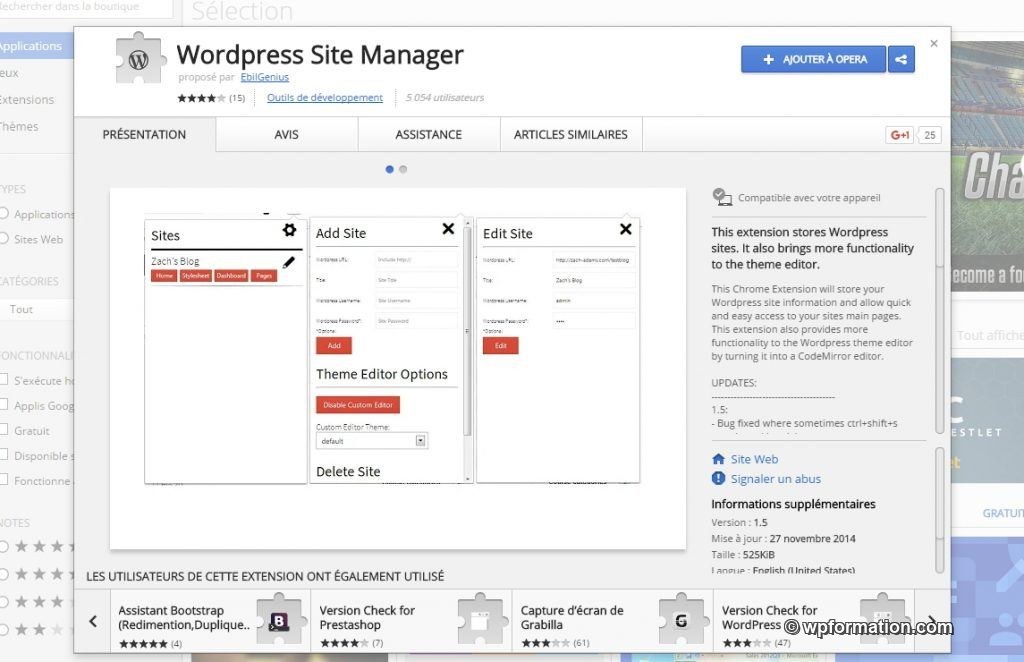Open the Assistant Bootstrap extension card

pos(210,621)
